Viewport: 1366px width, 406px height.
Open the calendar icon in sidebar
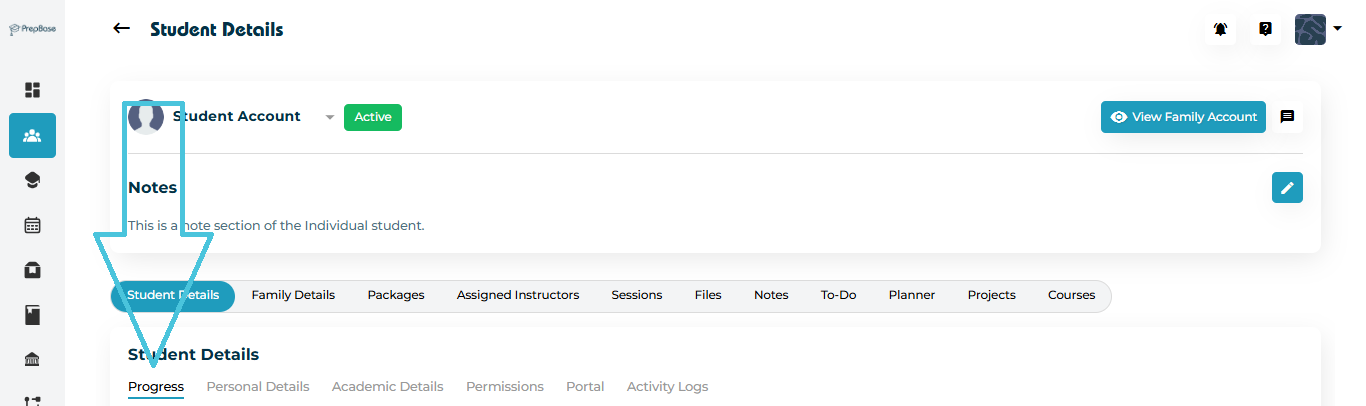(x=32, y=225)
